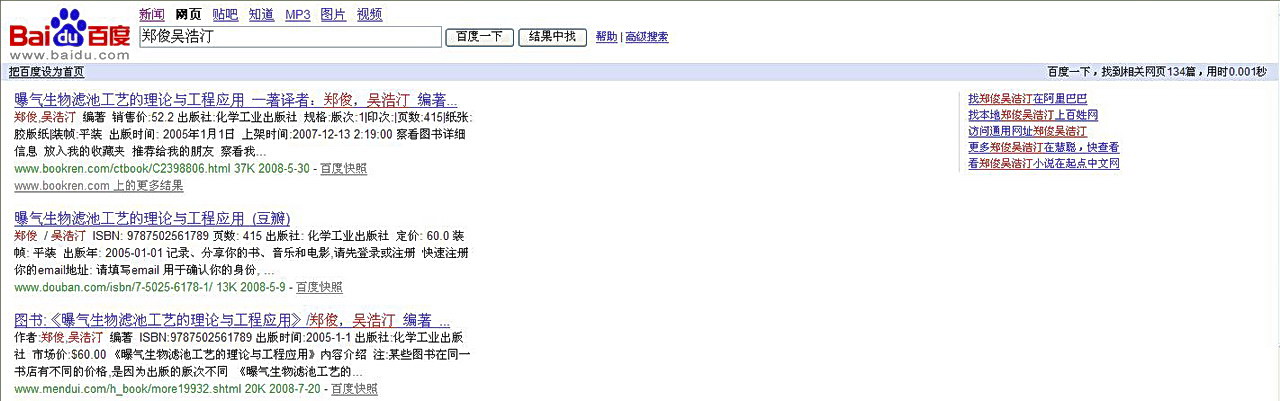Image resolution: width=1280 pixels, height=401 pixels.
Task: Open the 帮助 link
Action: pos(607,37)
